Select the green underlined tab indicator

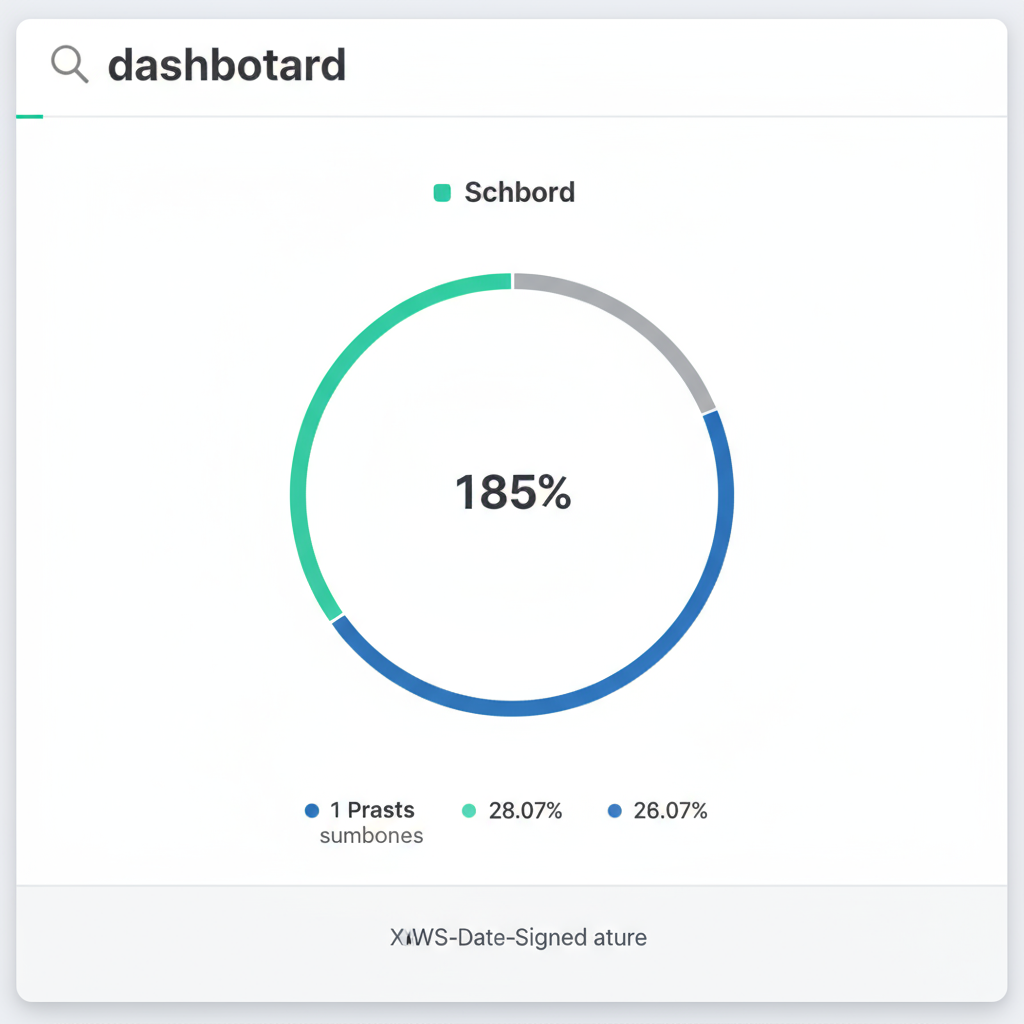30,117
